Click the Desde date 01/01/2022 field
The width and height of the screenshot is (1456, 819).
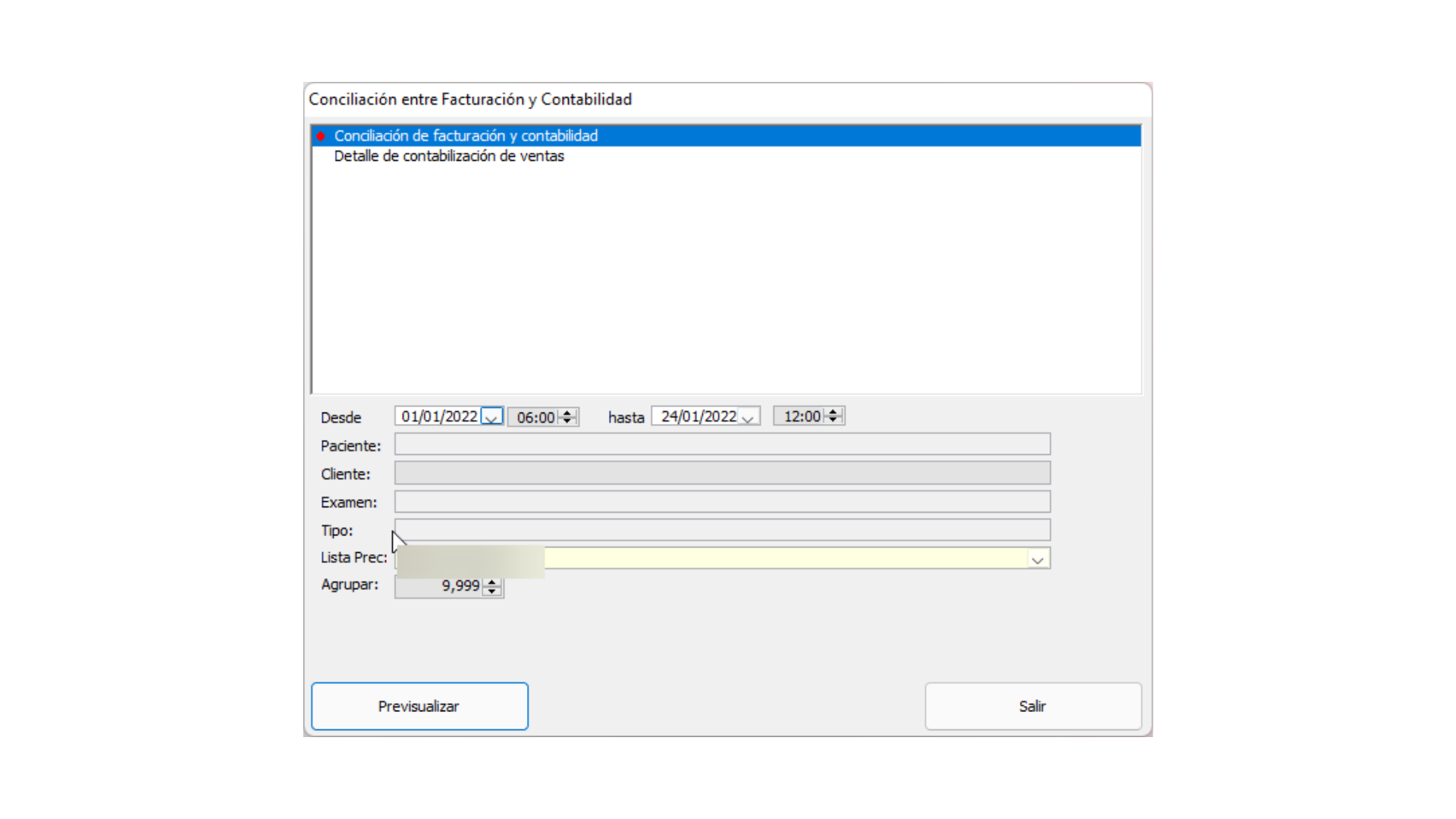pos(439,417)
